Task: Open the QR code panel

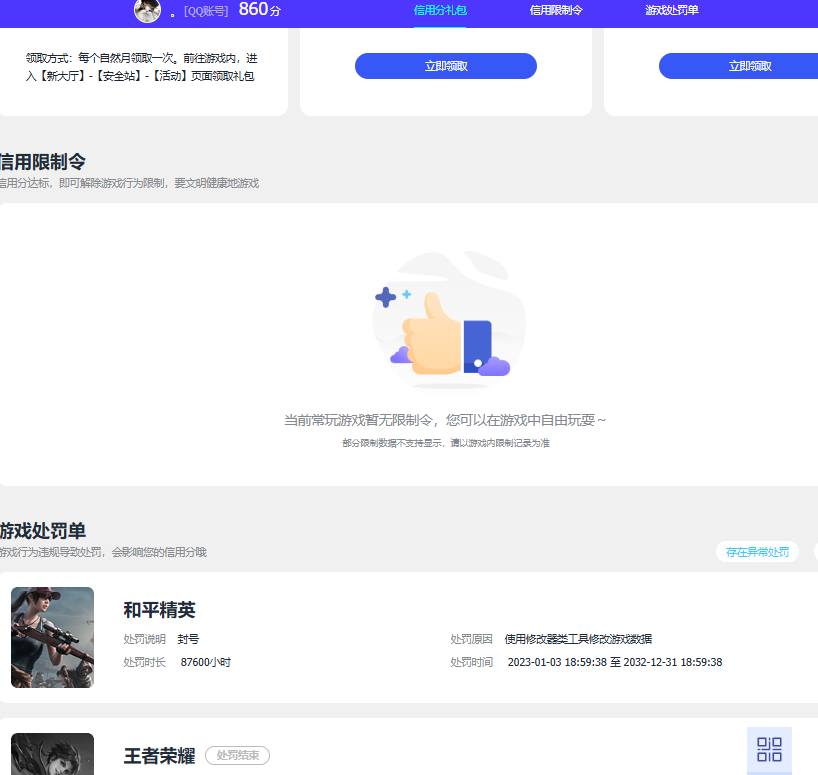Action: [x=770, y=749]
